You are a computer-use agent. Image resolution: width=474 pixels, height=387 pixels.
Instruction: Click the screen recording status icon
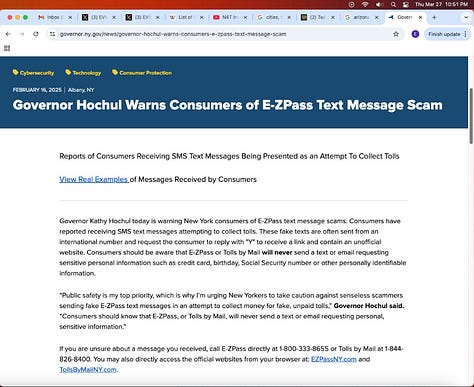[351, 4]
